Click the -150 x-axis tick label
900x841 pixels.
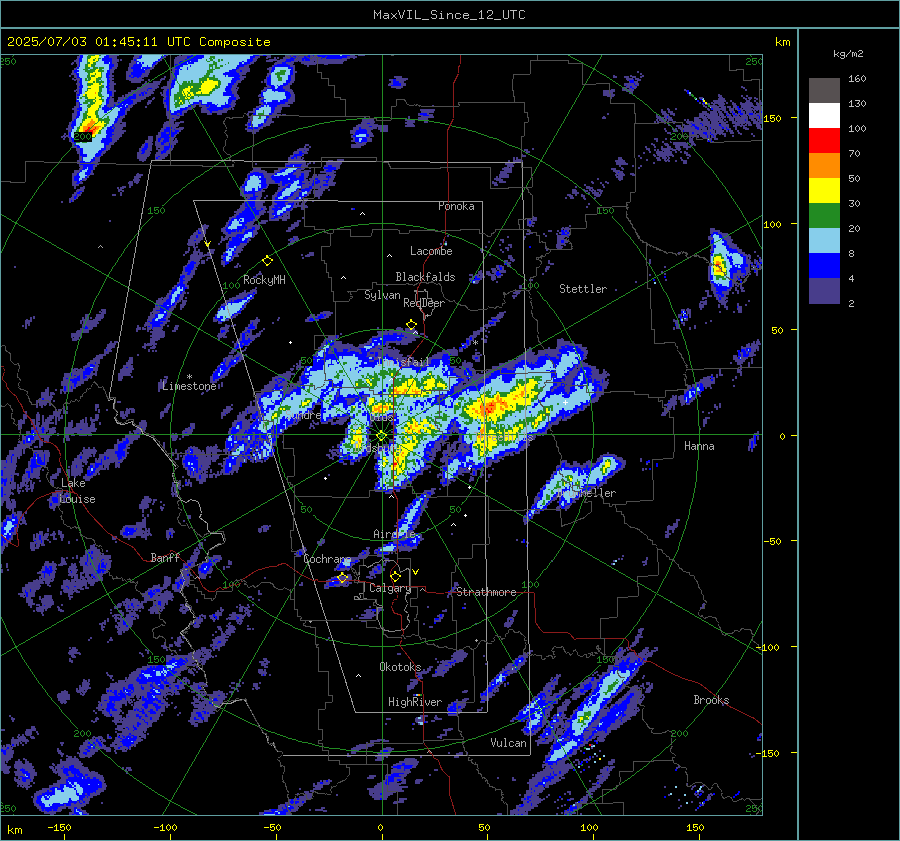coord(59,828)
